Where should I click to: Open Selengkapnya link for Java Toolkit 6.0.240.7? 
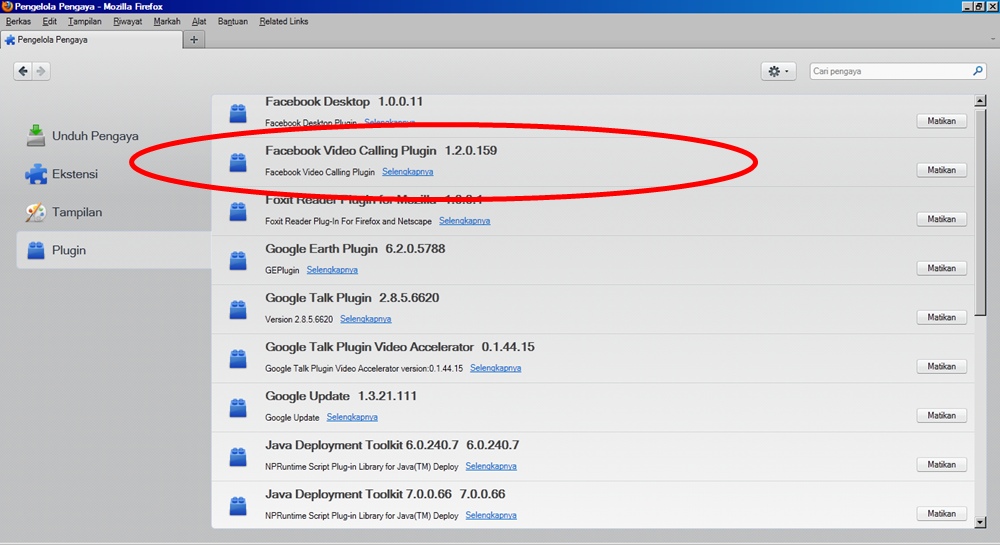[491, 467]
